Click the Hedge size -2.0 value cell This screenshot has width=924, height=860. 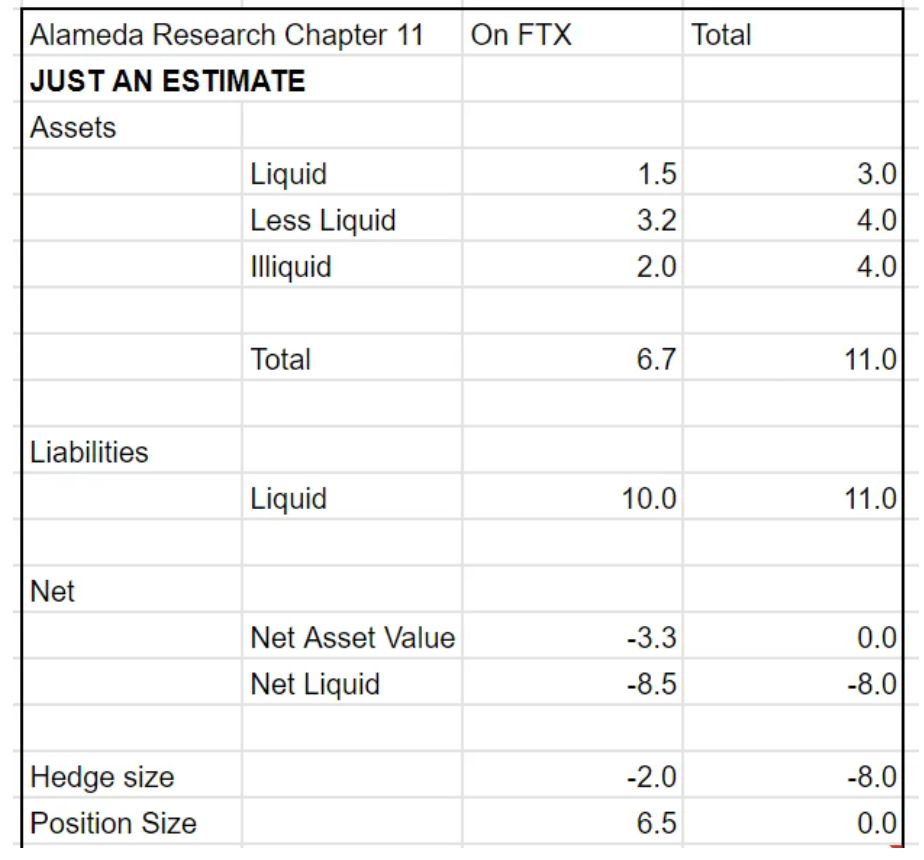pos(572,775)
